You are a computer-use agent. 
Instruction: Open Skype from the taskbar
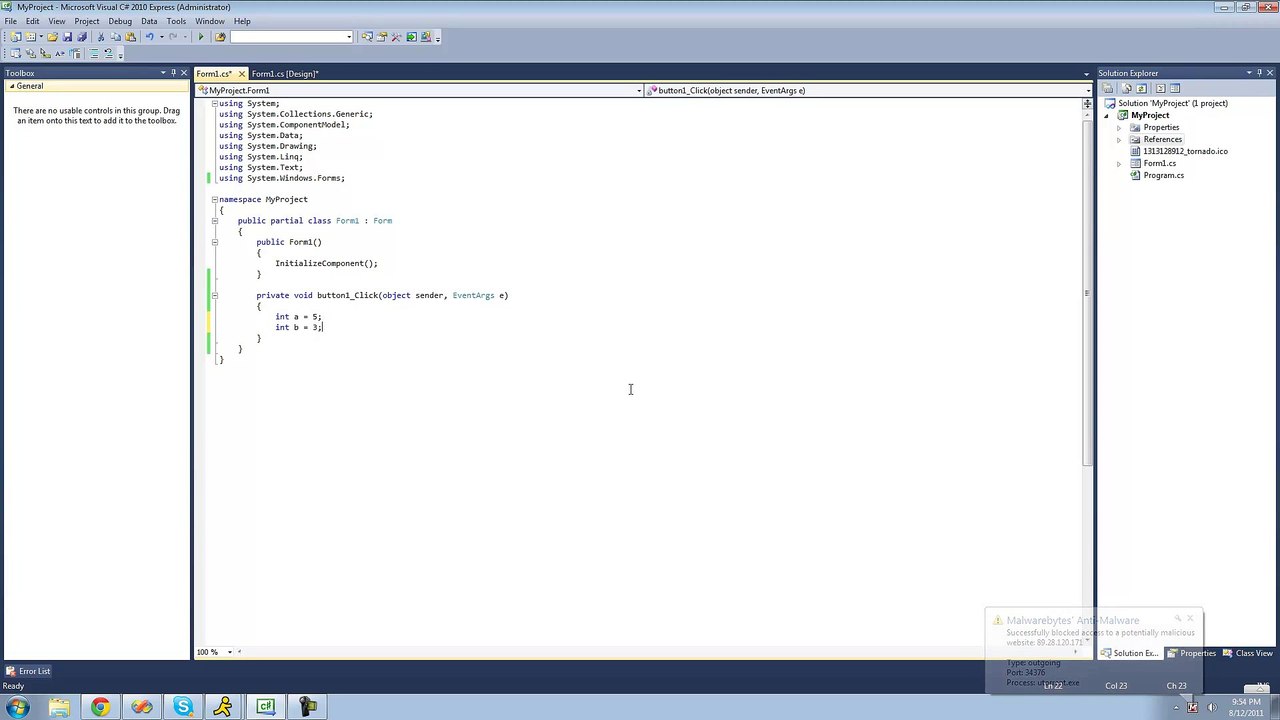183,707
